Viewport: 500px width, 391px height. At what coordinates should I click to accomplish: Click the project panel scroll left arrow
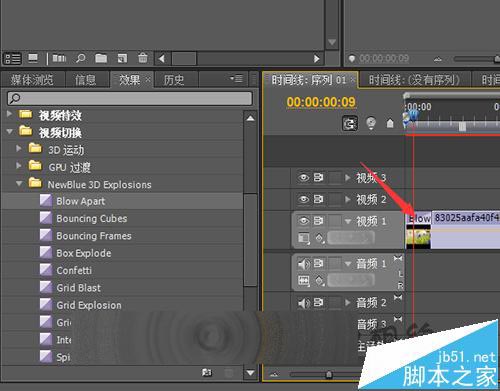[x=162, y=59]
